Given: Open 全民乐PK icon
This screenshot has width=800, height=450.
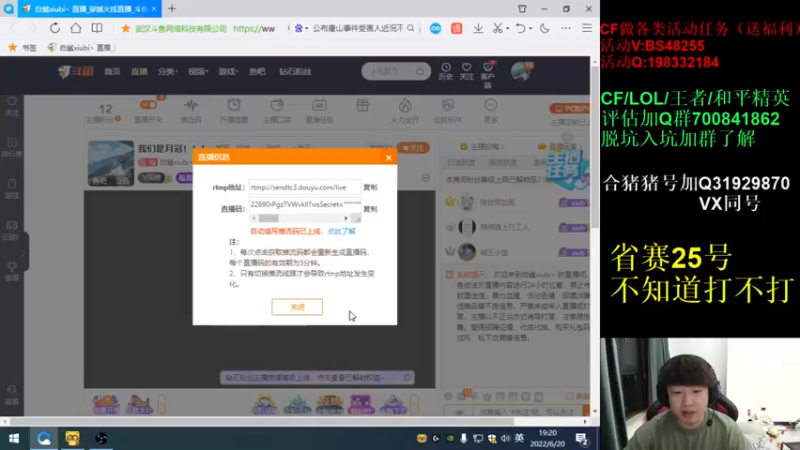Looking at the screenshot, I should click(x=447, y=111).
